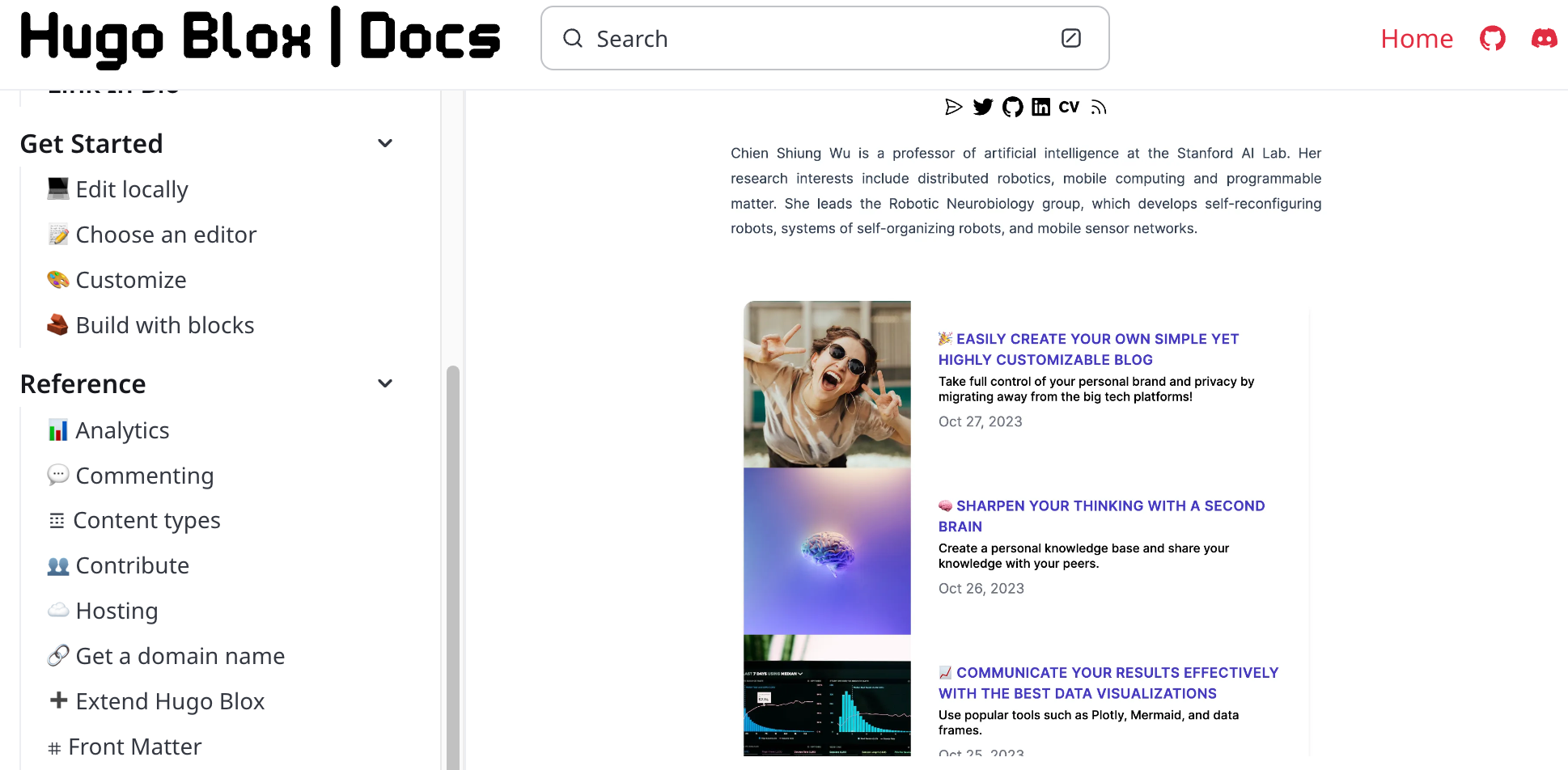Click the list icon beside Content types
The height and width of the screenshot is (770, 1568).
57,521
